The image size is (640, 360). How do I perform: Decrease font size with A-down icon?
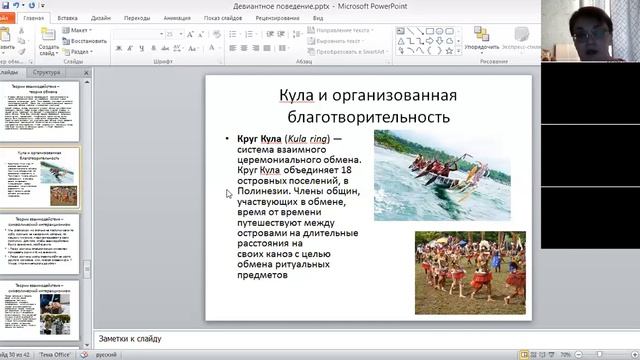coord(201,35)
